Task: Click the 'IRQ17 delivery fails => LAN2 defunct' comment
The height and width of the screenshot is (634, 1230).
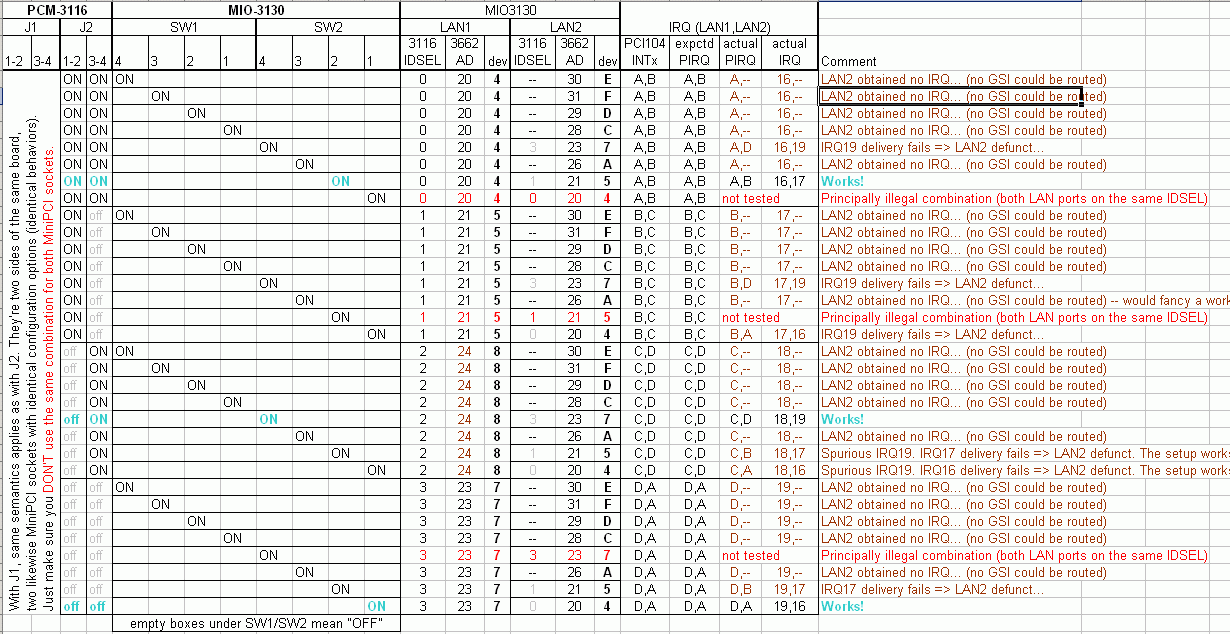Action: (x=933, y=589)
